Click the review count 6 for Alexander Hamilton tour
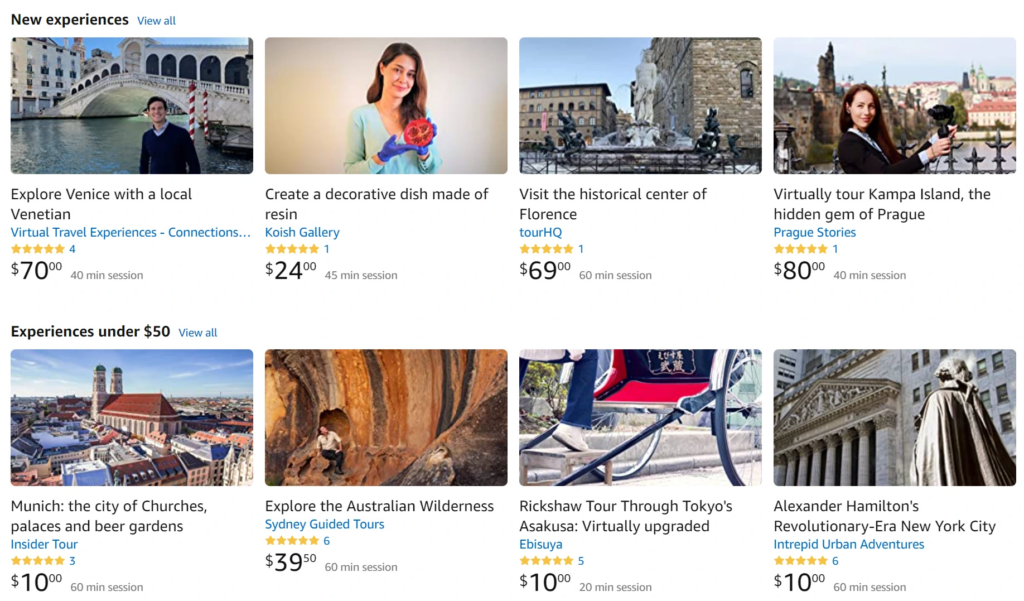The image size is (1024, 601). click(x=837, y=561)
